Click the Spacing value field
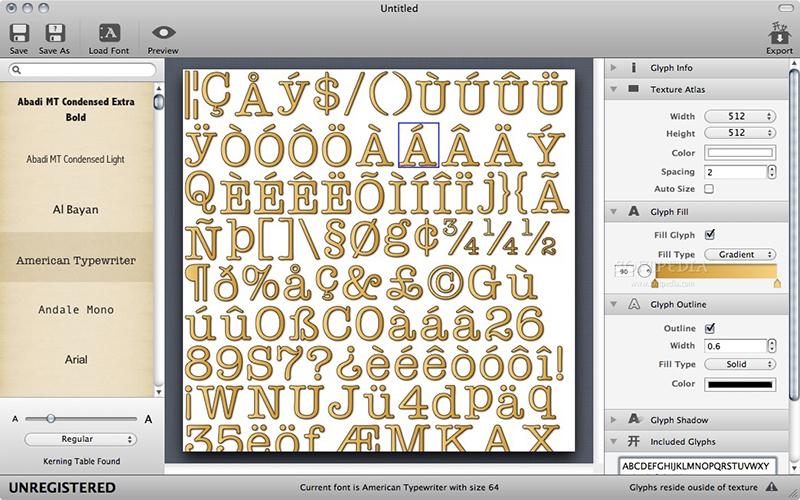Viewport: 800px width, 500px height. tap(735, 172)
